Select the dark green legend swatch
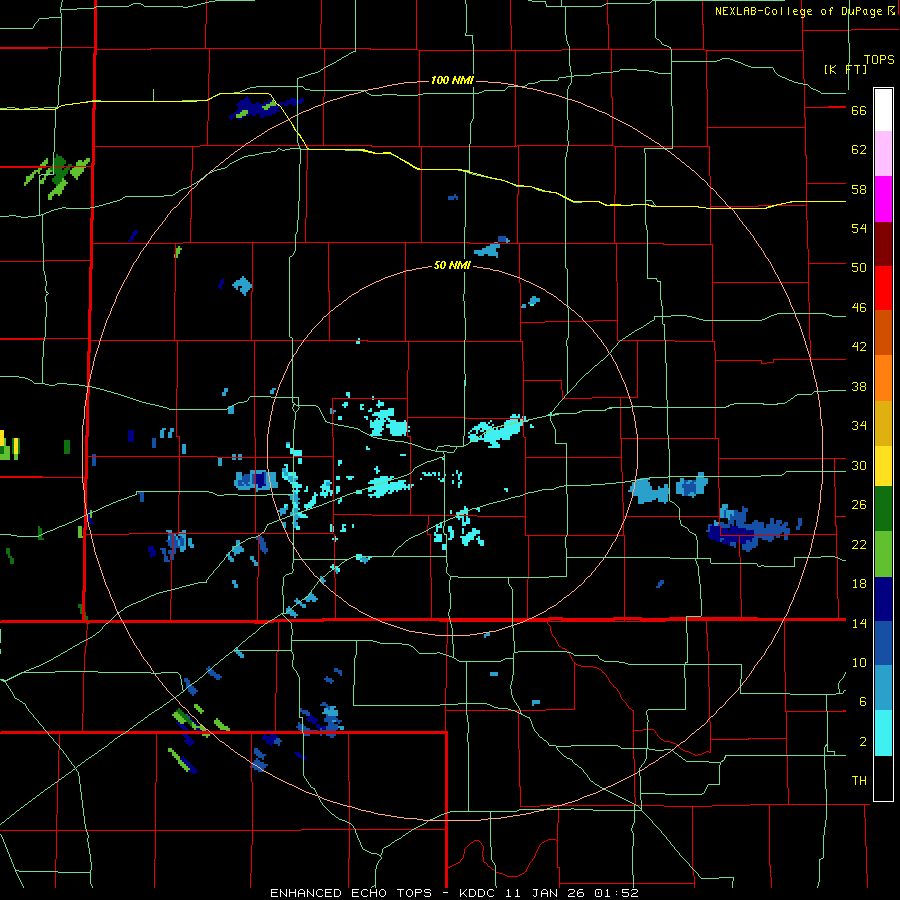The image size is (900, 900). pyautogui.click(x=883, y=508)
